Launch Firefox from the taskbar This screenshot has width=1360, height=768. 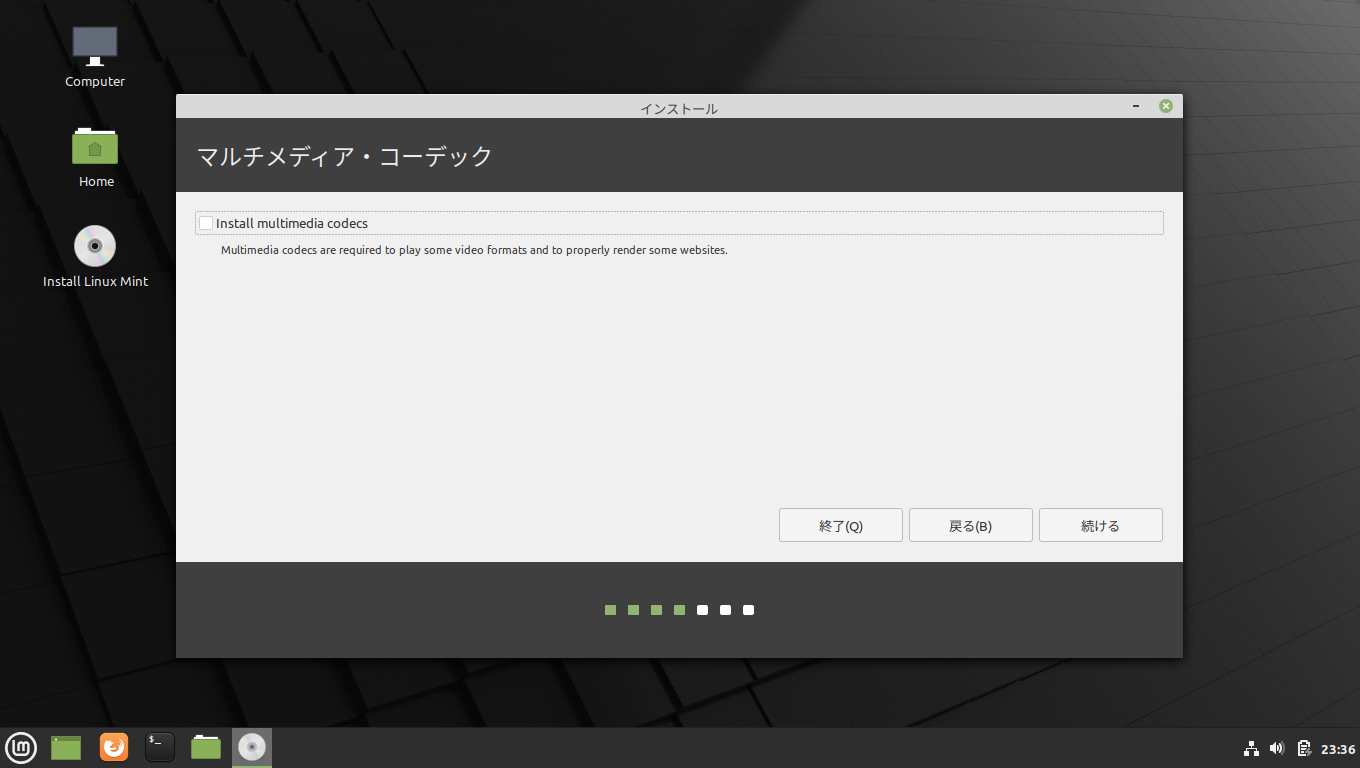pyautogui.click(x=114, y=747)
